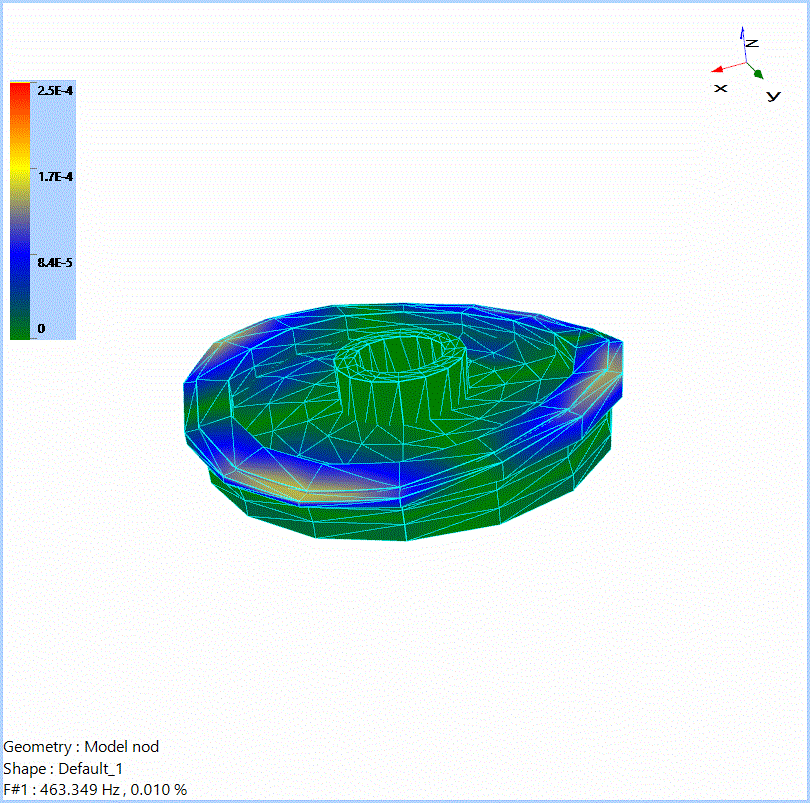Click the 1.7E-4 legend value

[x=55, y=177]
